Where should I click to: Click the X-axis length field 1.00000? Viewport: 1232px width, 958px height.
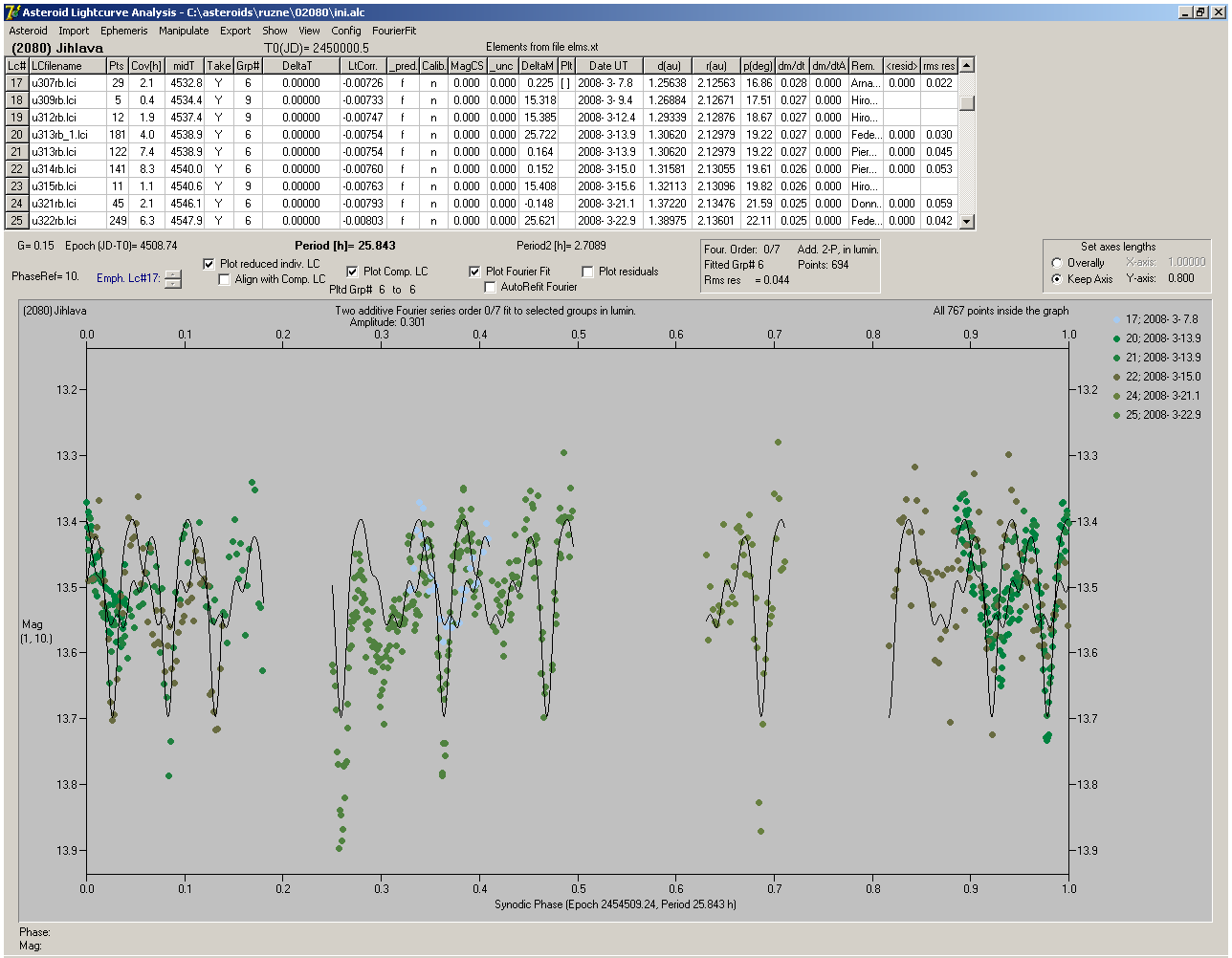(1187, 262)
